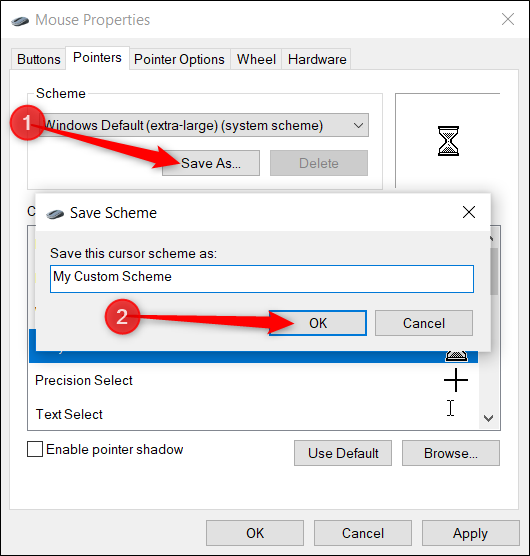This screenshot has height=556, width=530.
Task: Select the Precision Select crosshair cursor icon
Action: tap(456, 380)
